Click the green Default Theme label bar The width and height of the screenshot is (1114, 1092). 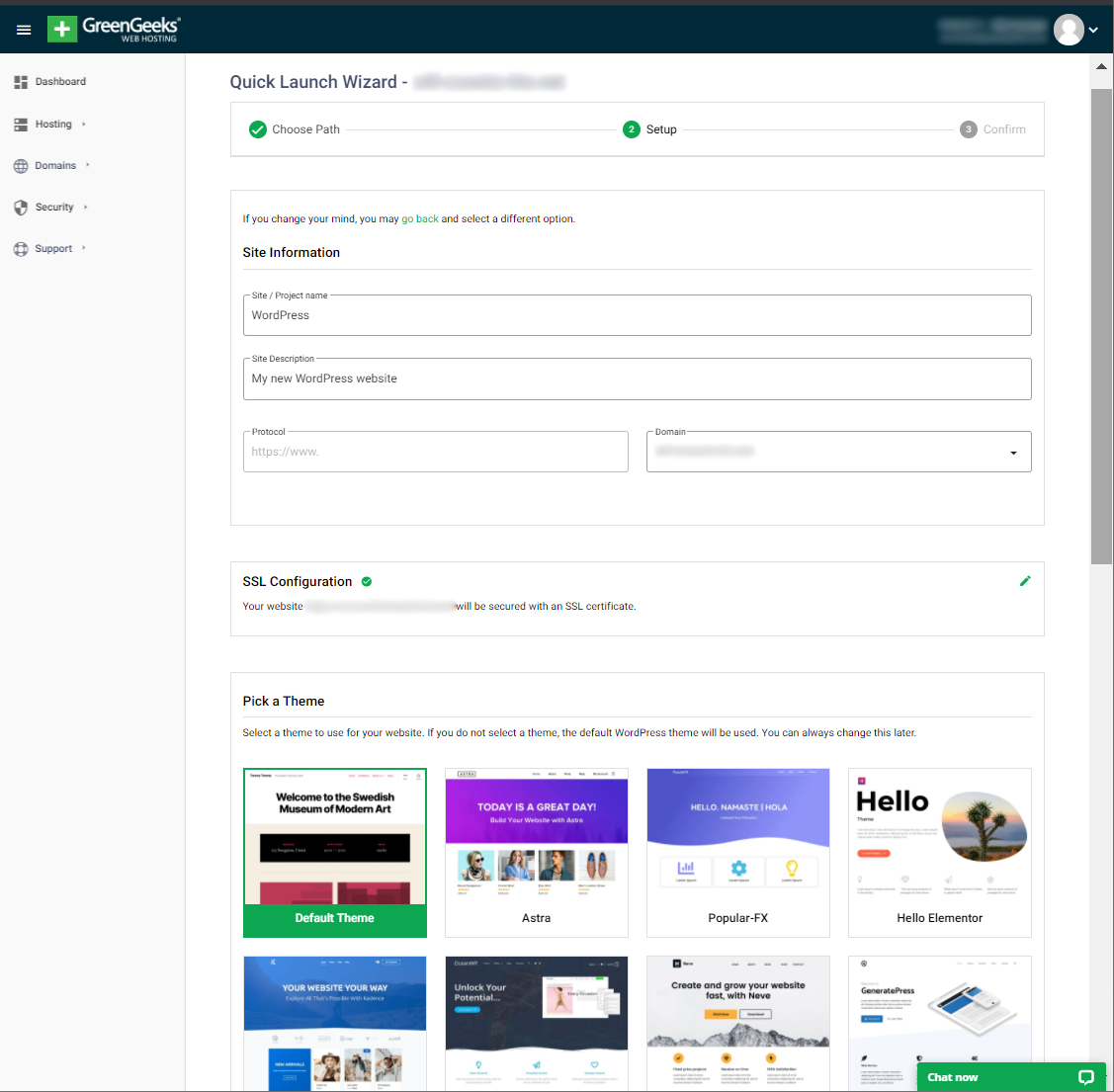tap(335, 919)
